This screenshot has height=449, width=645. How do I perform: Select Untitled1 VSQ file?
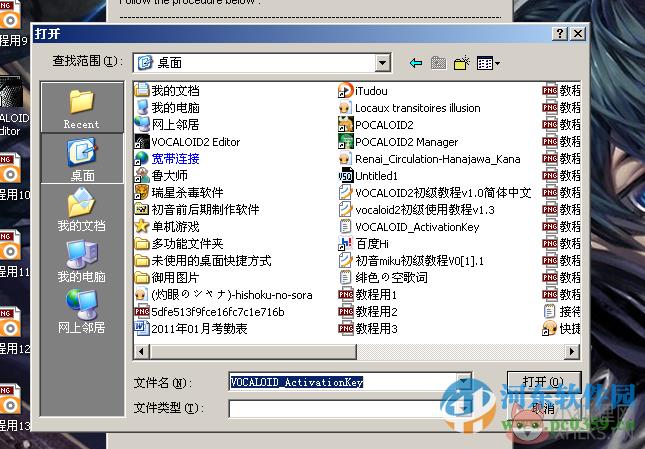pyautogui.click(x=368, y=176)
